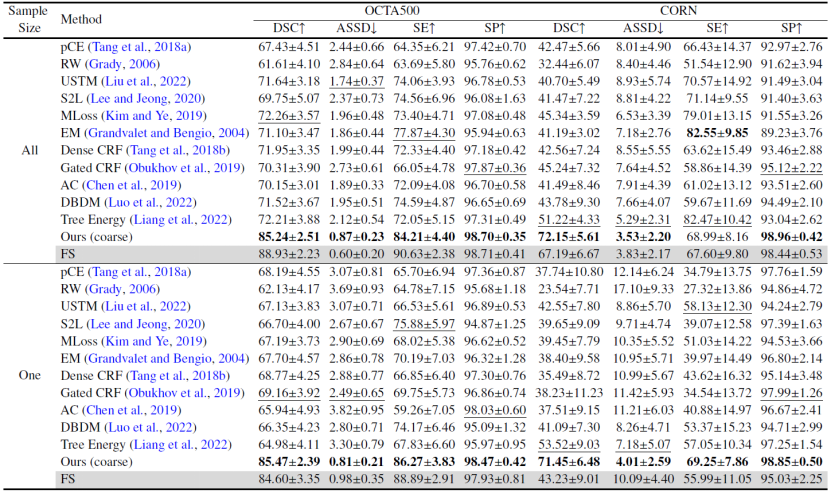Select the cell 3.53±2.20
The image size is (831, 493).
(643, 237)
